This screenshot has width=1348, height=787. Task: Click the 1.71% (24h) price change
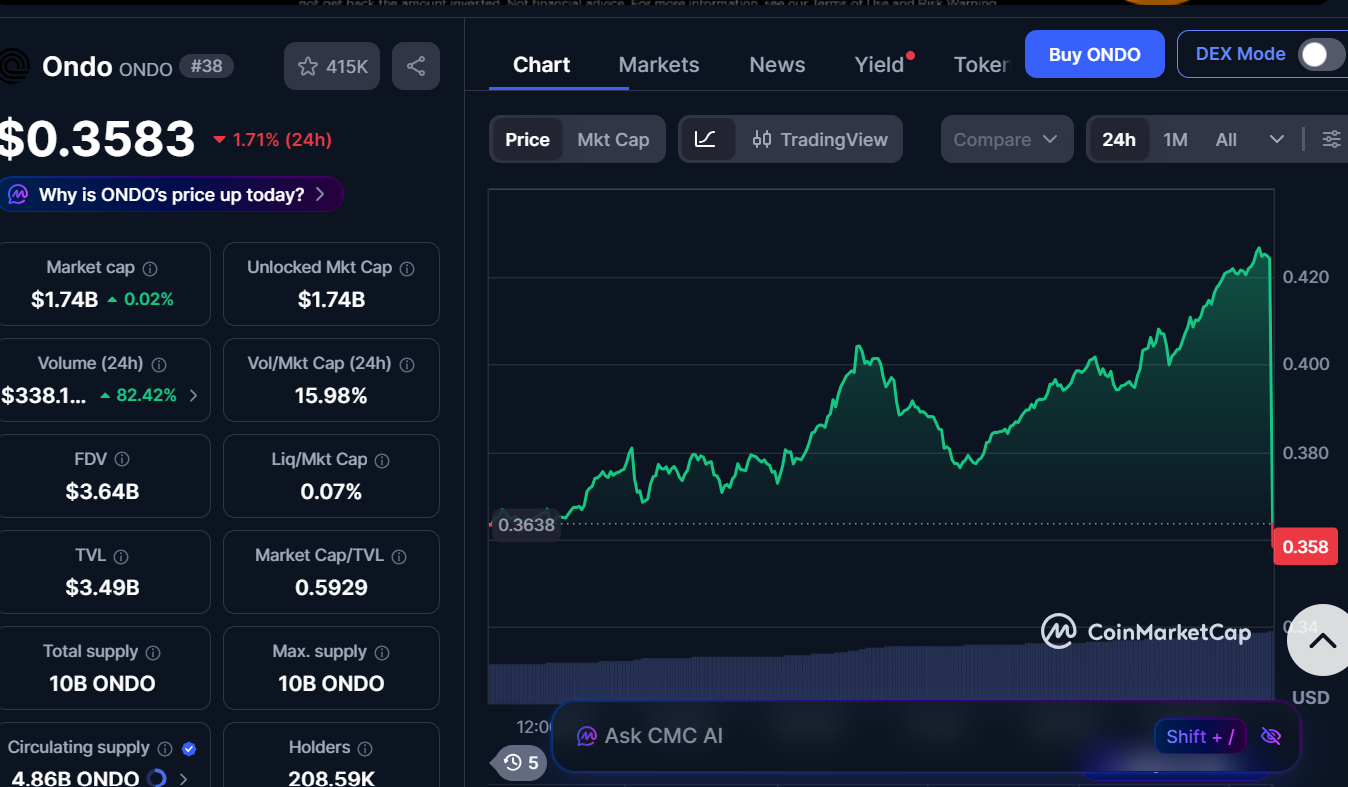pyautogui.click(x=272, y=140)
